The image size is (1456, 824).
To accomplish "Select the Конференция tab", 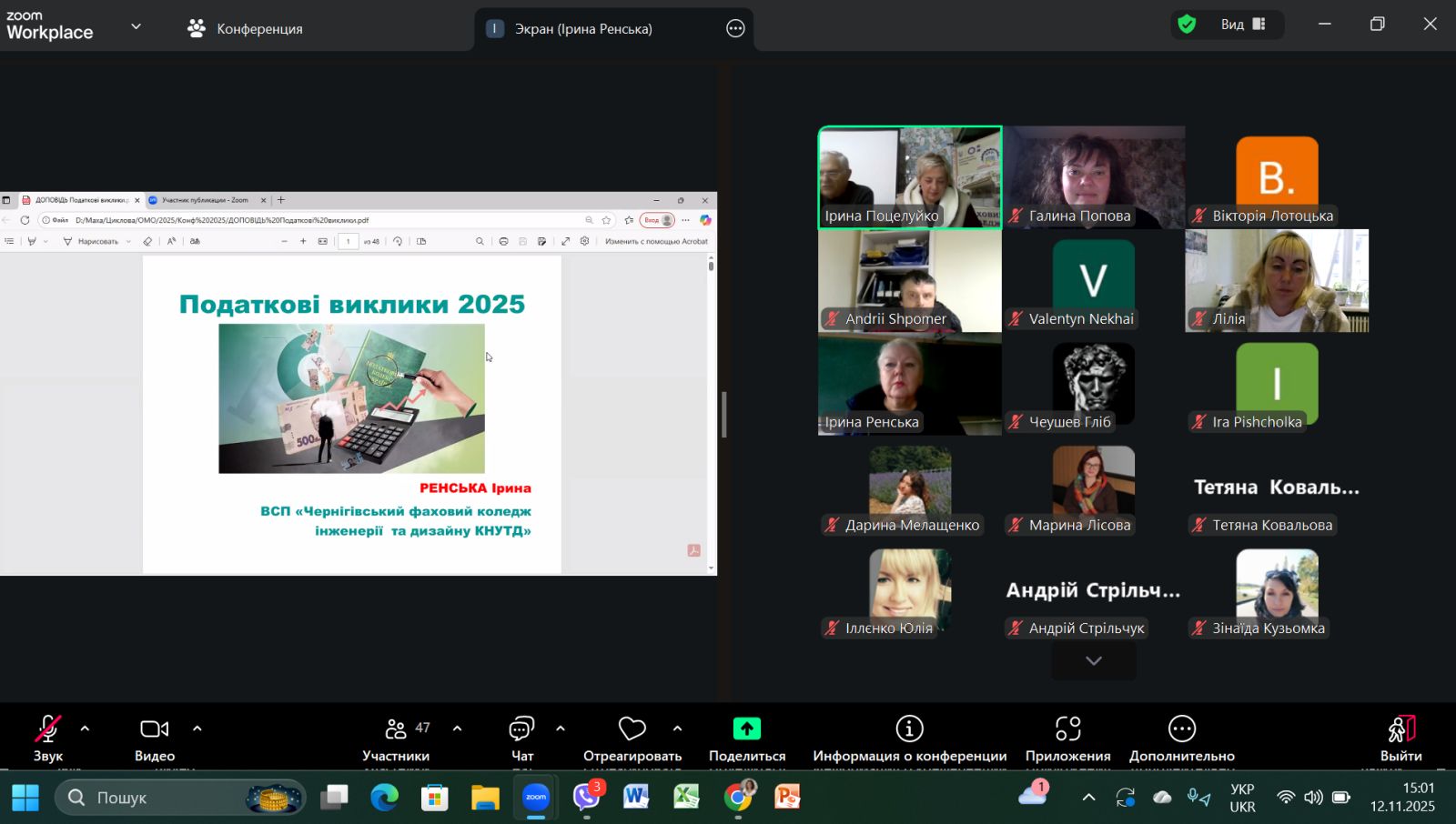I will (x=246, y=28).
